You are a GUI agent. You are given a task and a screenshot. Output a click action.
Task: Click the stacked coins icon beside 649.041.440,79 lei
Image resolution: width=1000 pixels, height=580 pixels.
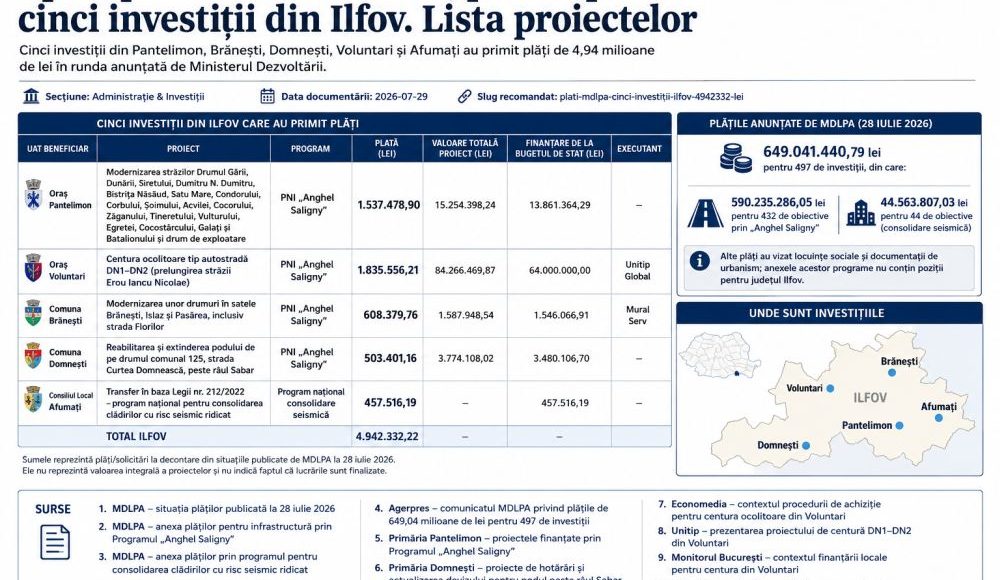pos(735,158)
